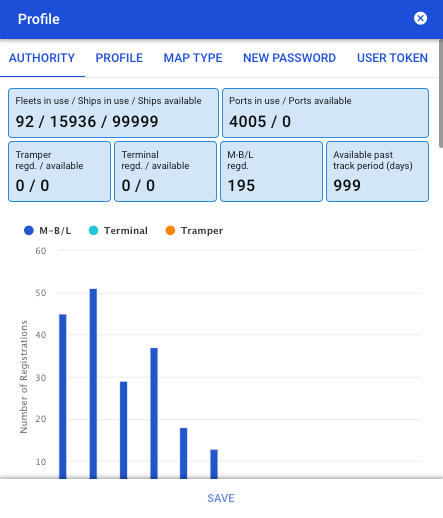Open the USER TOKEN tab
This screenshot has height=518, width=443.
tap(392, 58)
